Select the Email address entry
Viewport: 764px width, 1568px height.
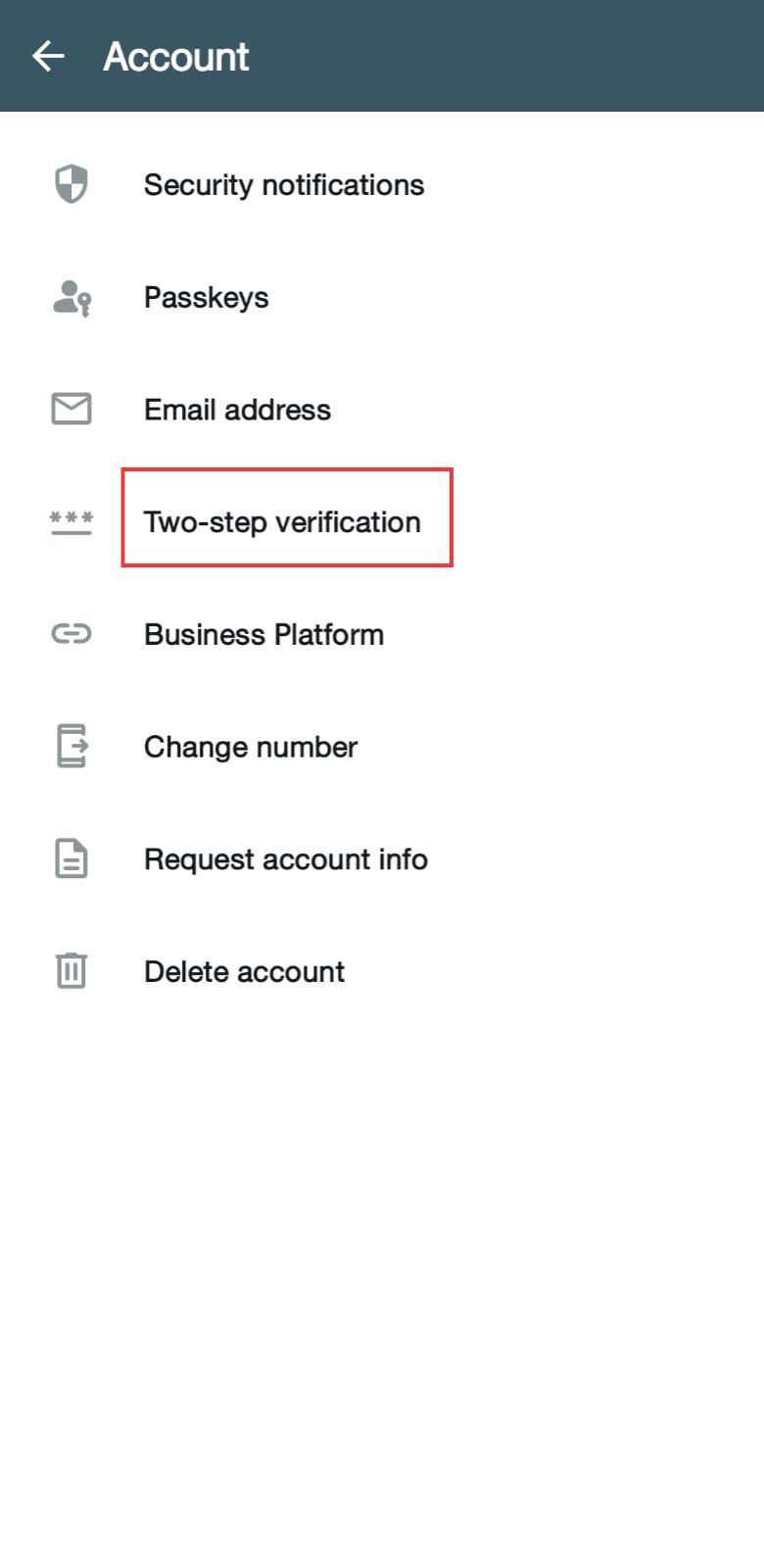tap(382, 409)
